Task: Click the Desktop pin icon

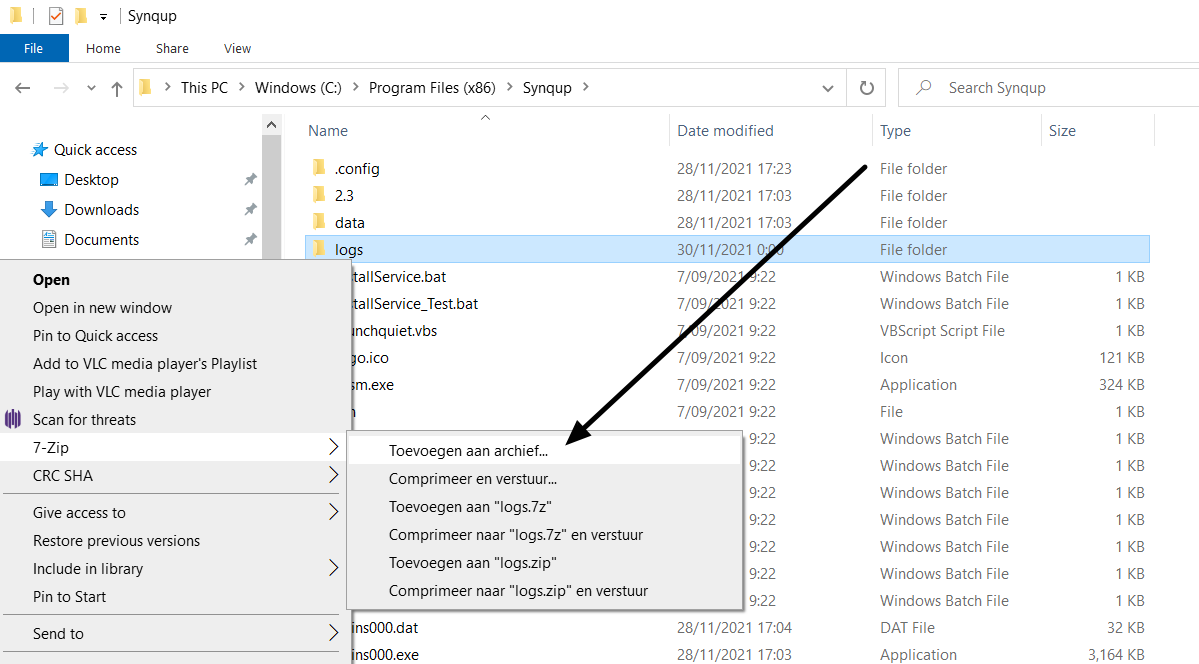Action: click(250, 180)
